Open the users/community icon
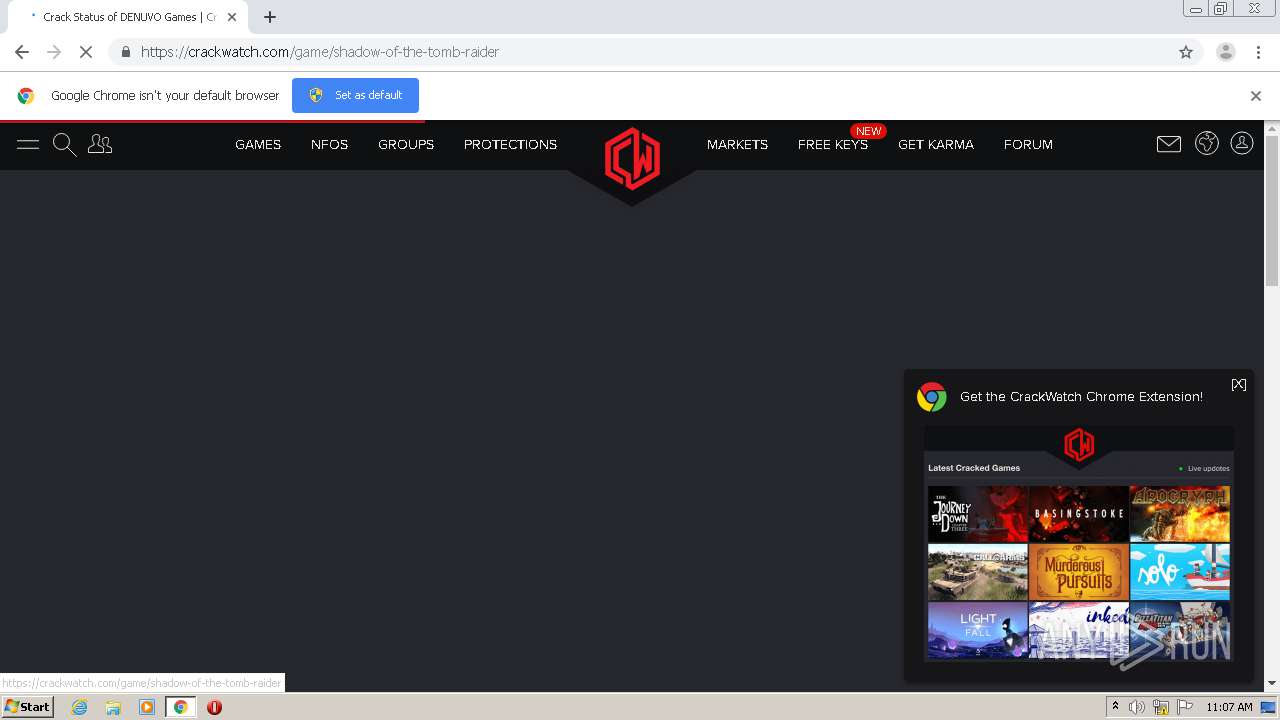This screenshot has width=1280, height=720. click(100, 145)
